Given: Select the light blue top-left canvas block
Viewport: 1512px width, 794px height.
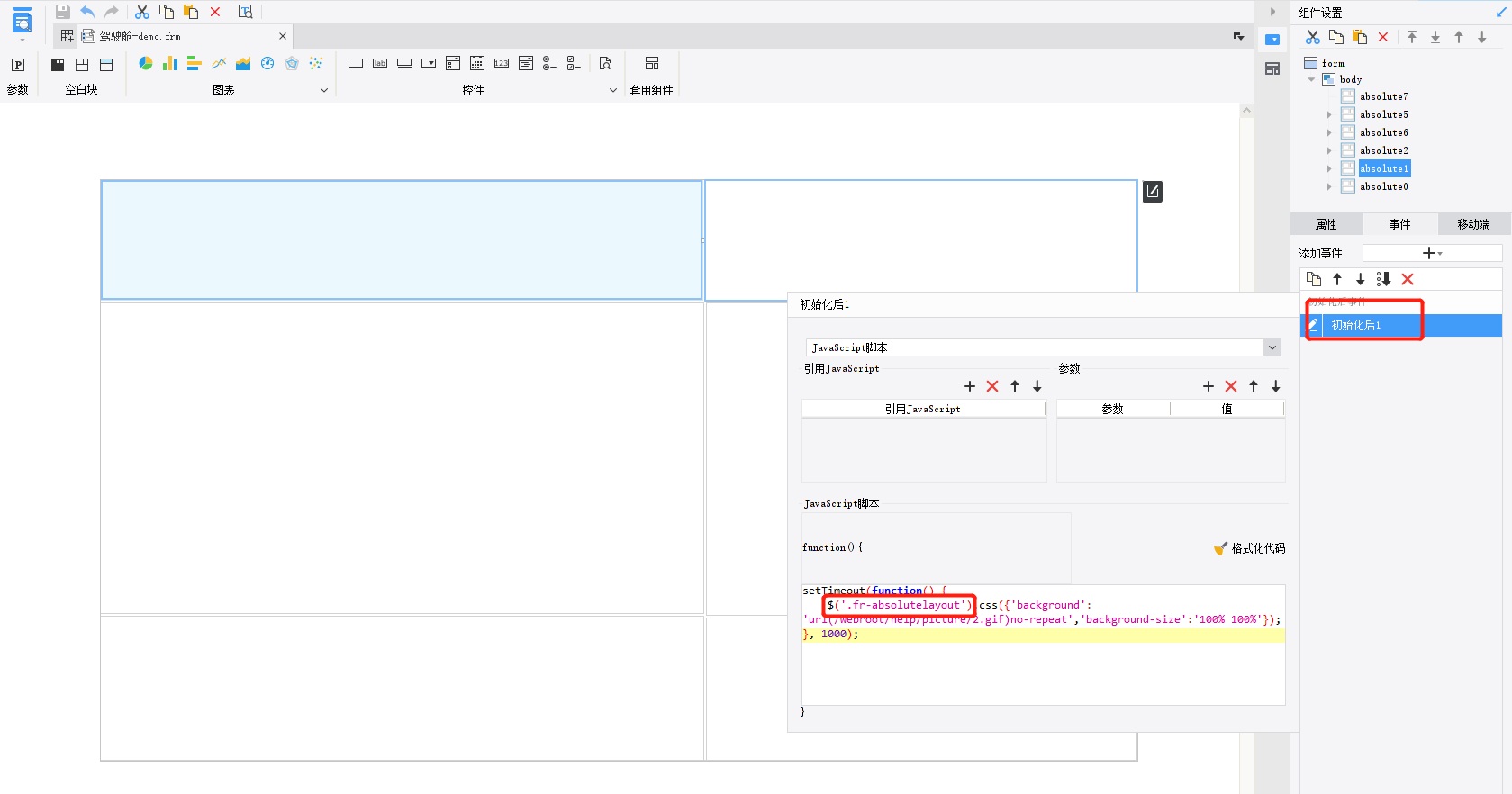Looking at the screenshot, I should [402, 239].
